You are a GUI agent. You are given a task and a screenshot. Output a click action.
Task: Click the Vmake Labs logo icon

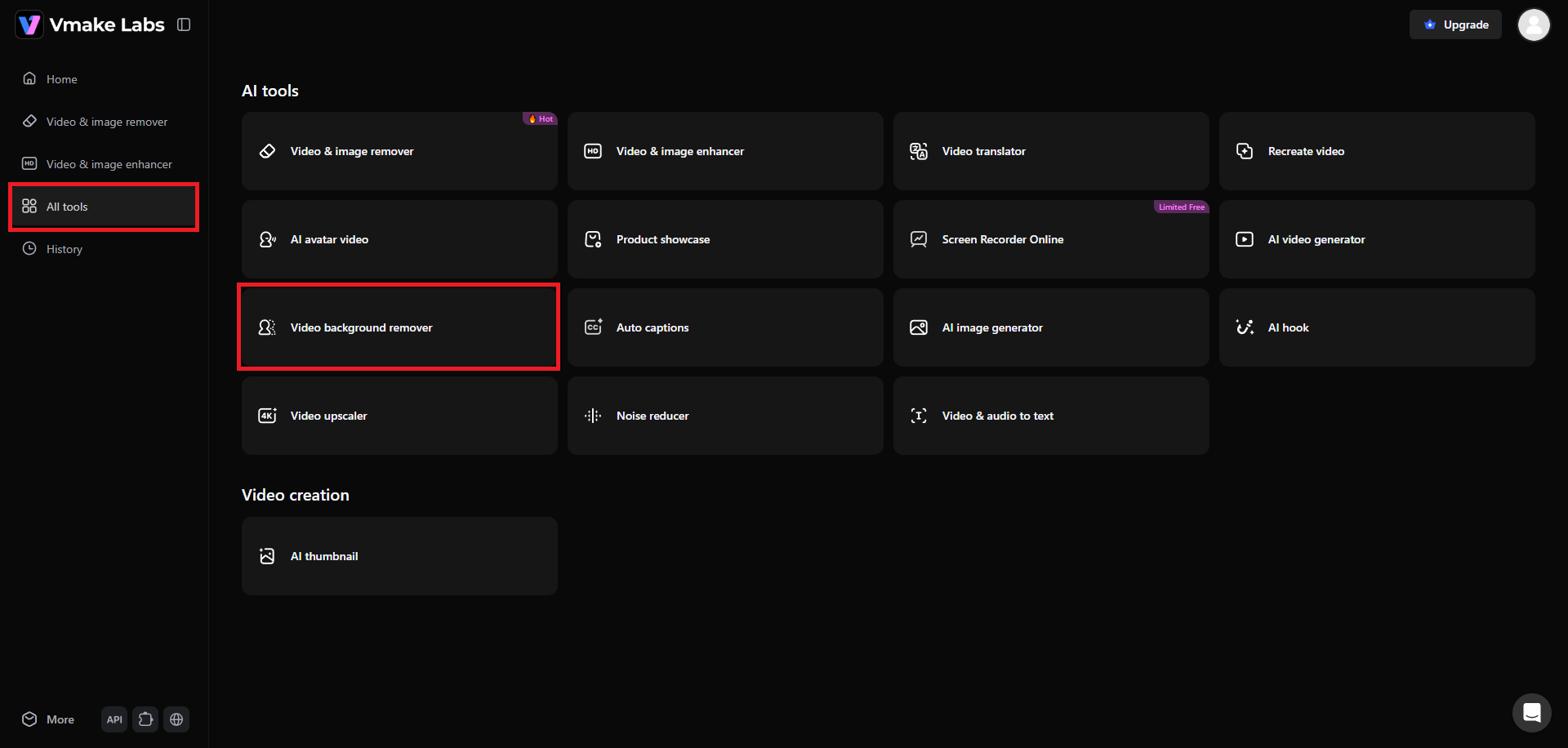click(29, 24)
